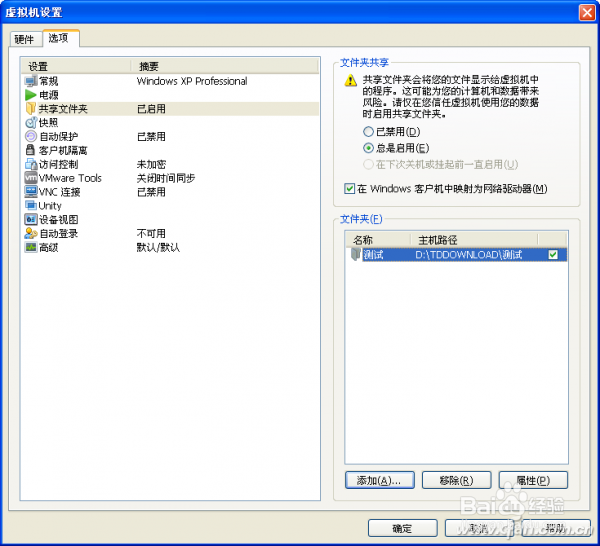The width and height of the screenshot is (600, 546).
Task: Select the 总是启用(E) radio button
Action: click(368, 148)
